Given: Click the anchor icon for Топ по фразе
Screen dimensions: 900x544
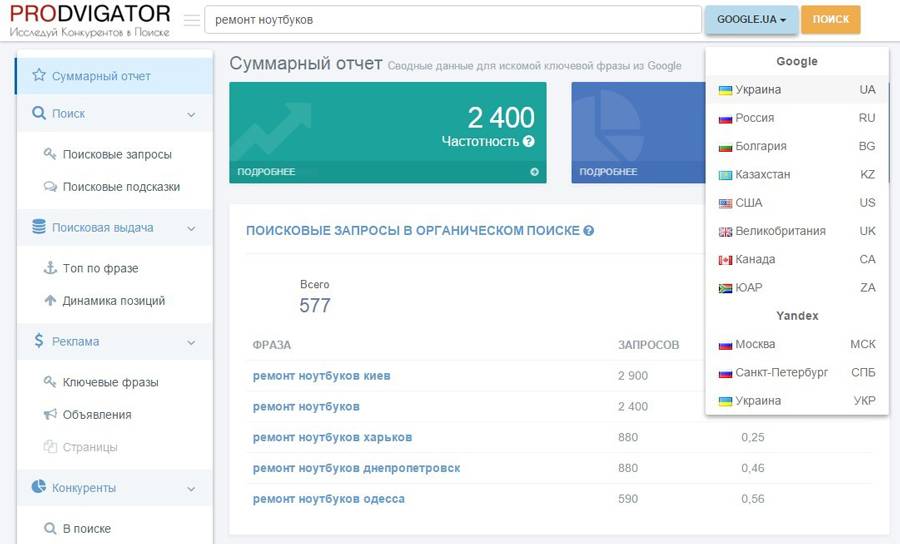Looking at the screenshot, I should click(51, 267).
